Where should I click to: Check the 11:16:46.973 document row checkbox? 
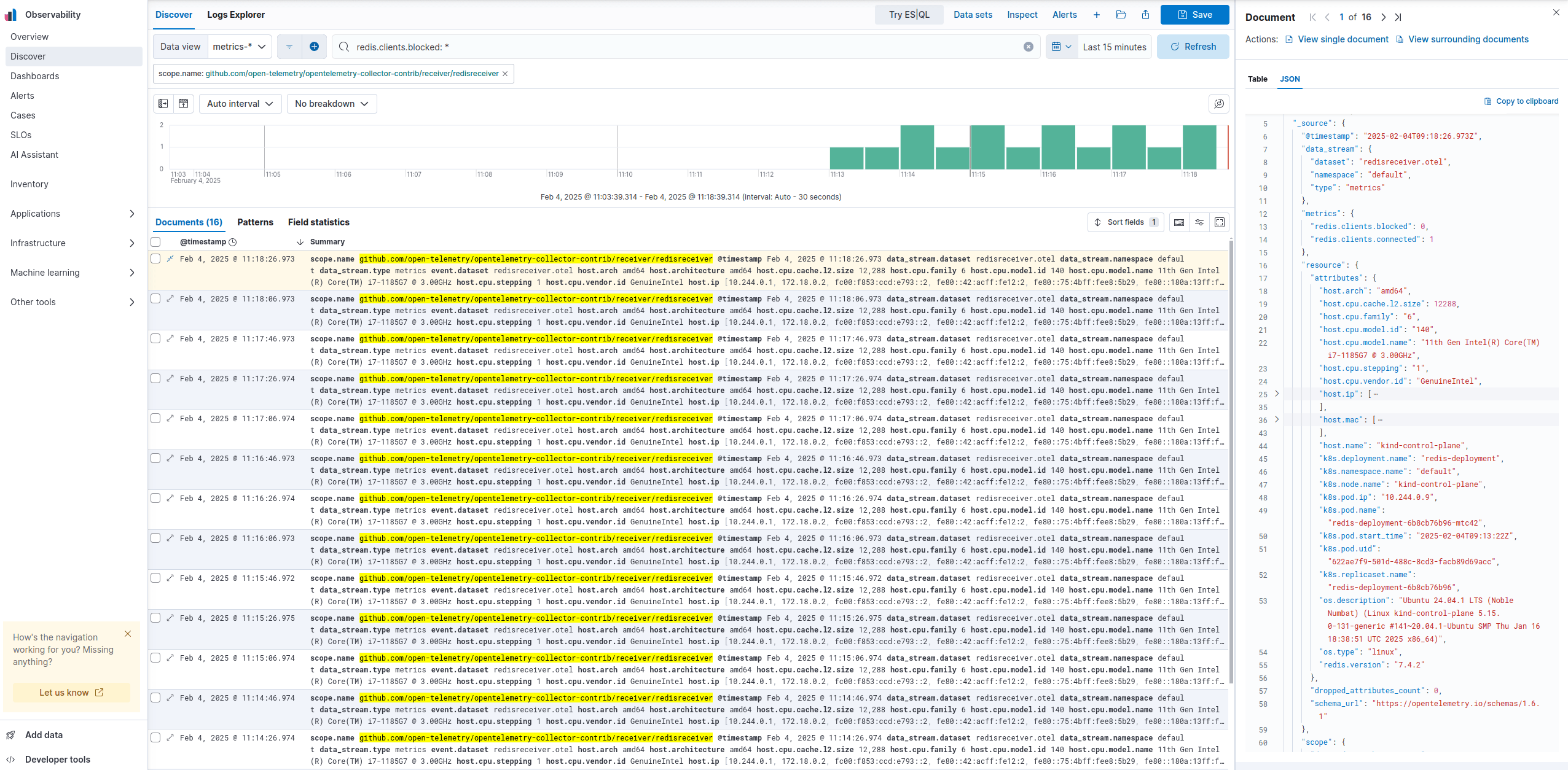pos(155,458)
